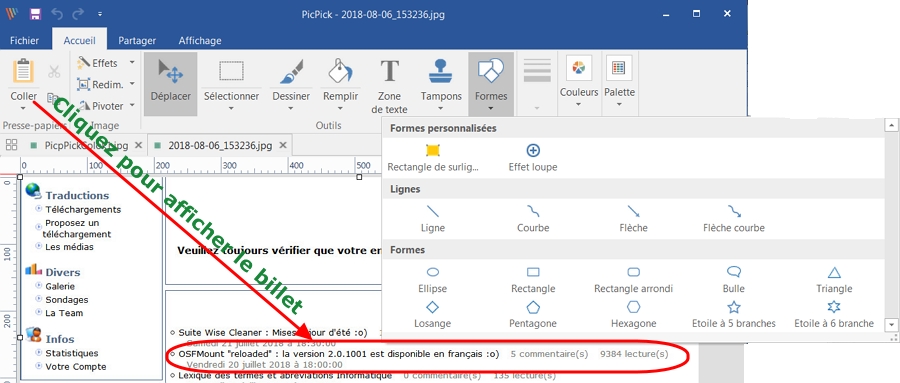Click the copy icon next to Coller
This screenshot has height=383, width=900.
53,99
